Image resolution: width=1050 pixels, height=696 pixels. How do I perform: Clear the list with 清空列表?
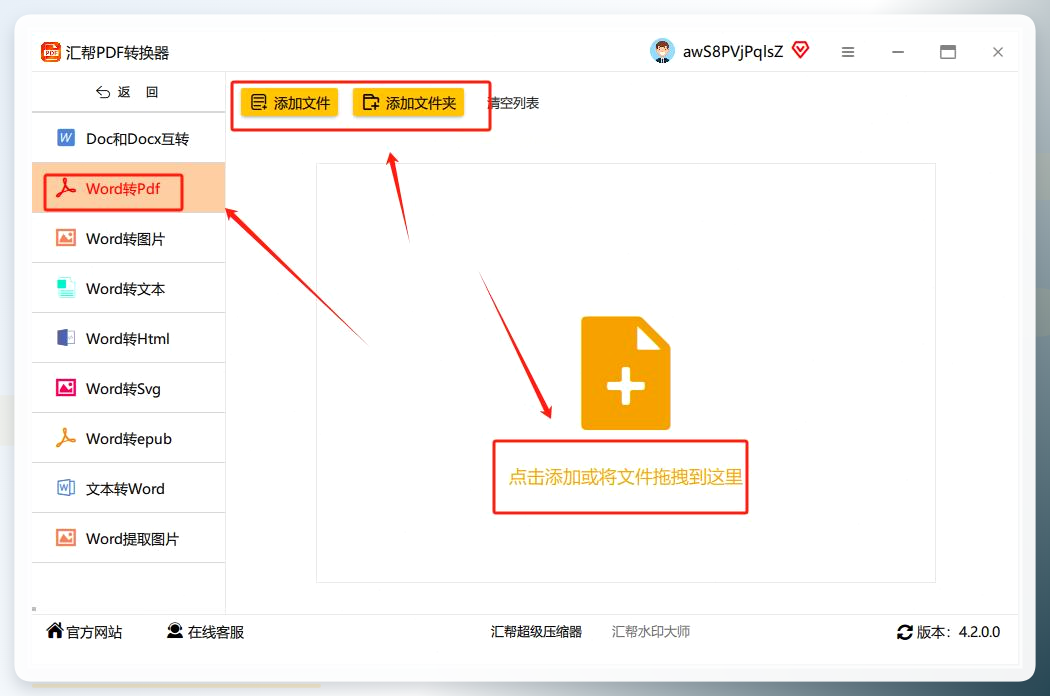tap(514, 103)
